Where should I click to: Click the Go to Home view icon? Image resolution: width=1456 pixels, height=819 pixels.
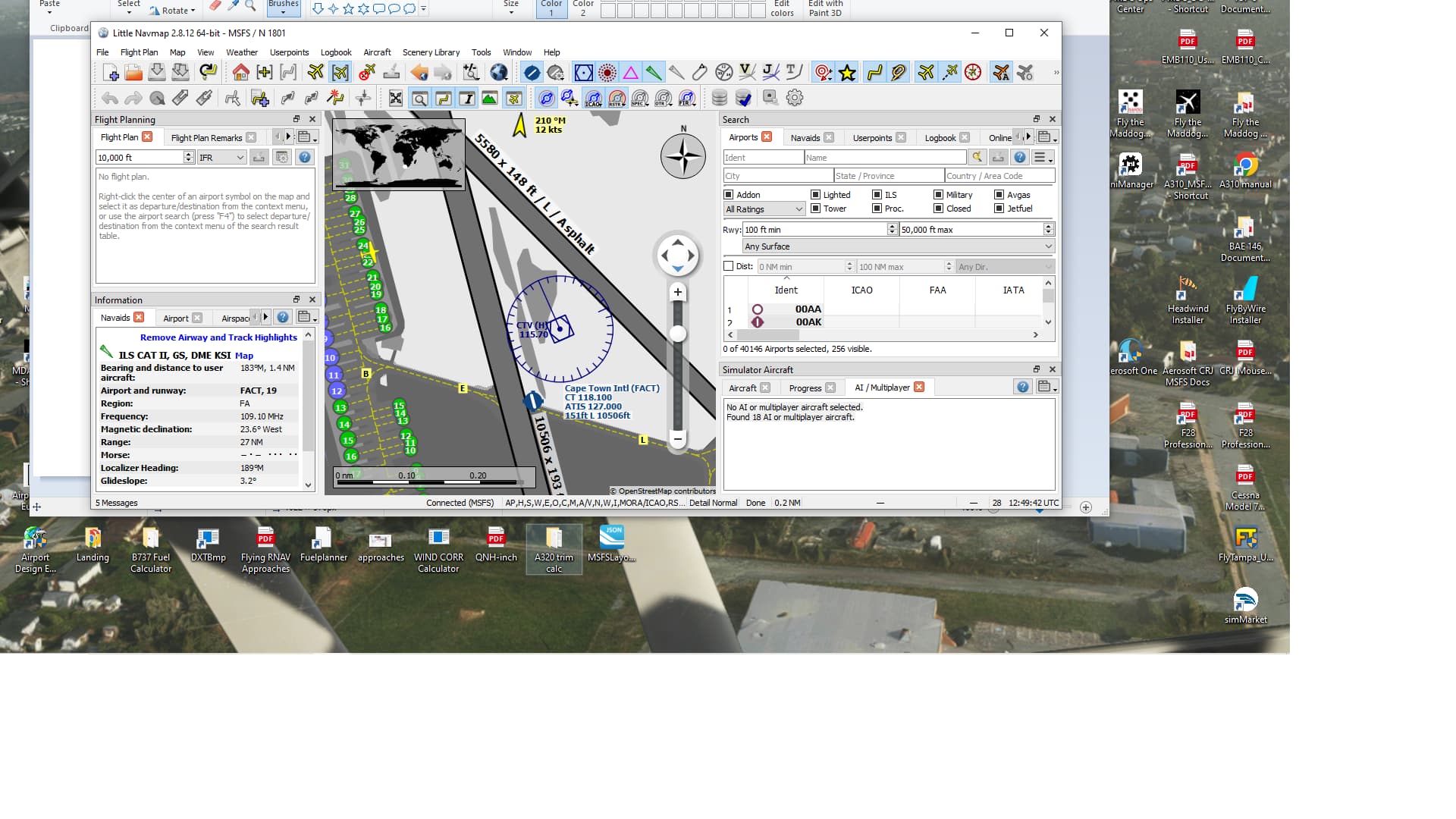tap(240, 73)
